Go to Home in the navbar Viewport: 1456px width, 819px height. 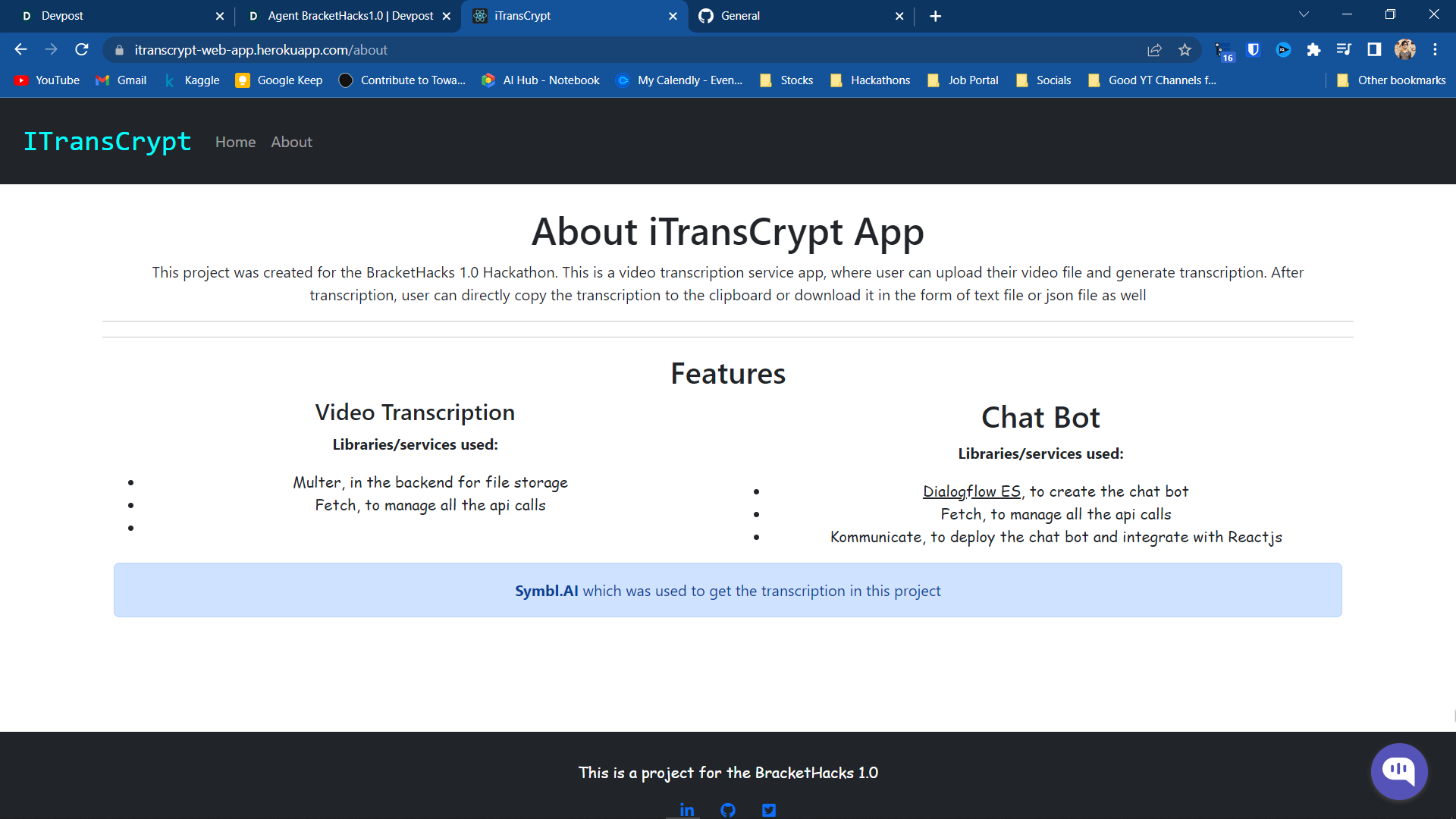tap(235, 142)
